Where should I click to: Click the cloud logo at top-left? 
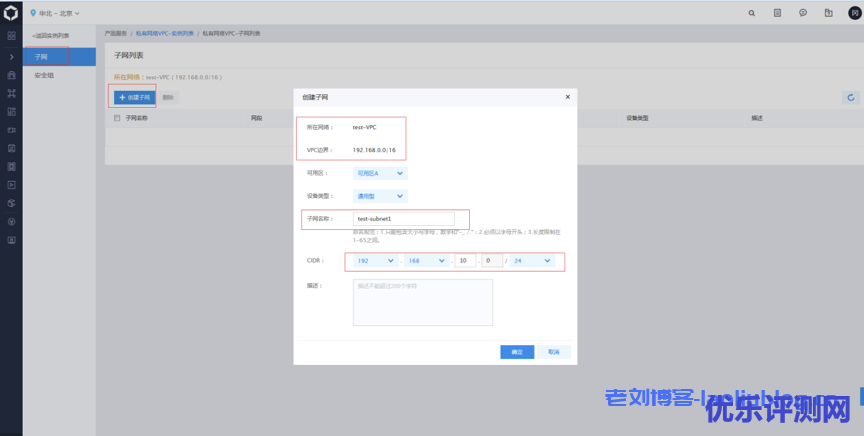pyautogui.click(x=11, y=13)
